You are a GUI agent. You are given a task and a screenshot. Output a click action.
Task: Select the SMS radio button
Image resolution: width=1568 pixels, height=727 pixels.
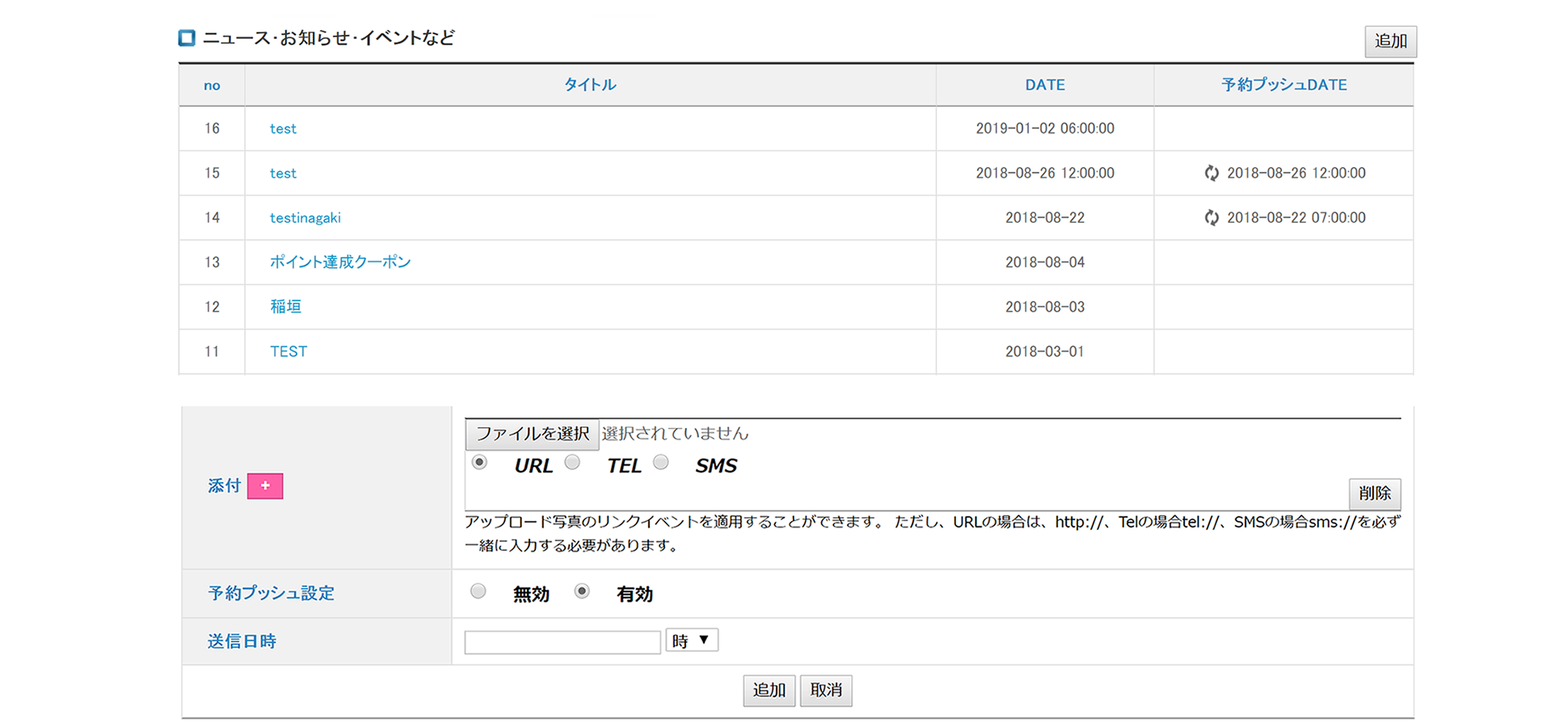[x=661, y=461]
